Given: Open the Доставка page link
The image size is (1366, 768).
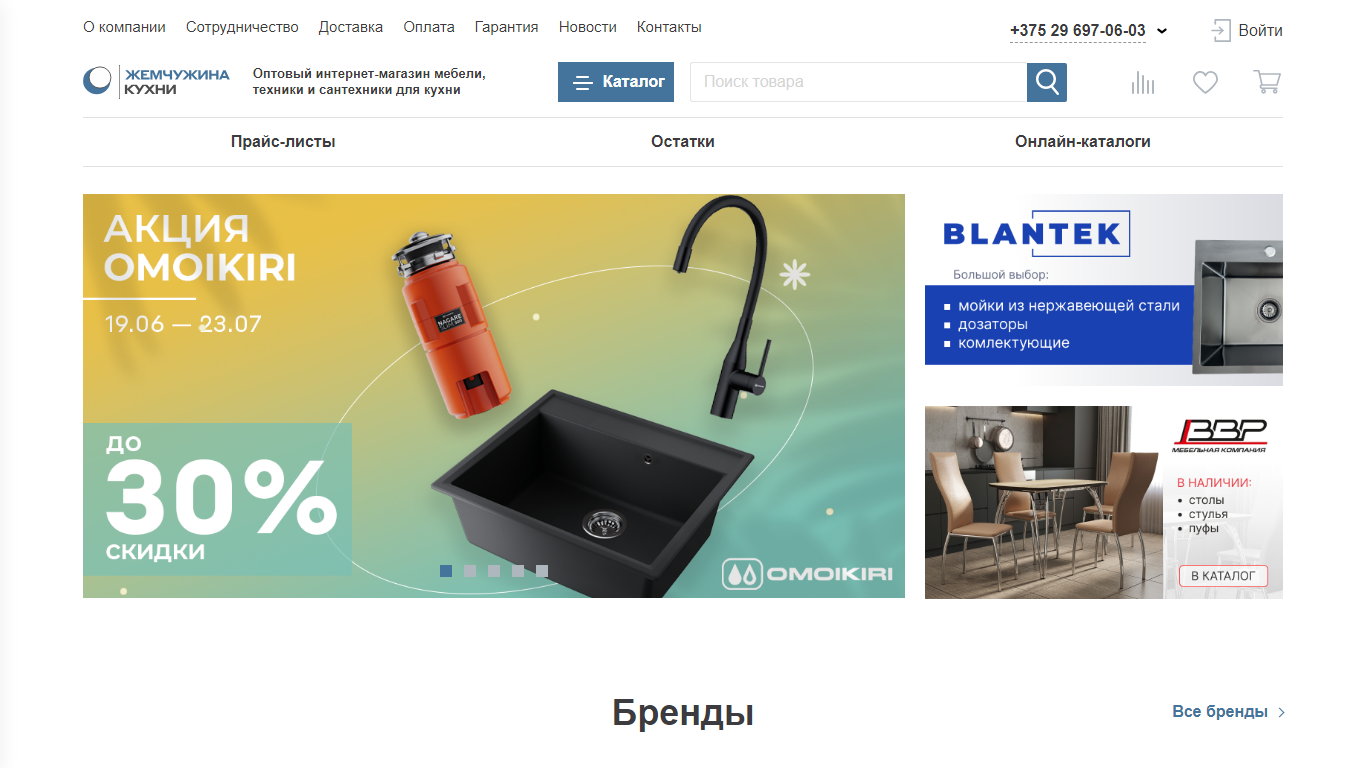Looking at the screenshot, I should (x=351, y=27).
